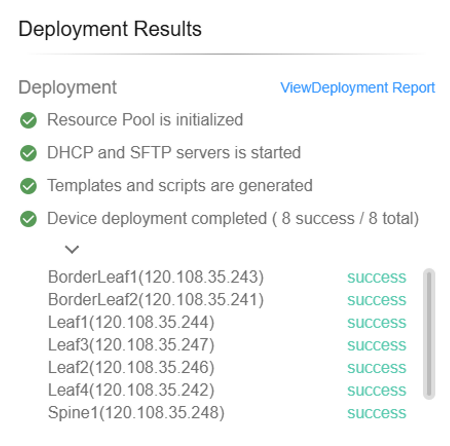Screen dimensions: 450x446
Task: Select Leaf3(120.108.35.247) entry
Action: [x=131, y=345]
